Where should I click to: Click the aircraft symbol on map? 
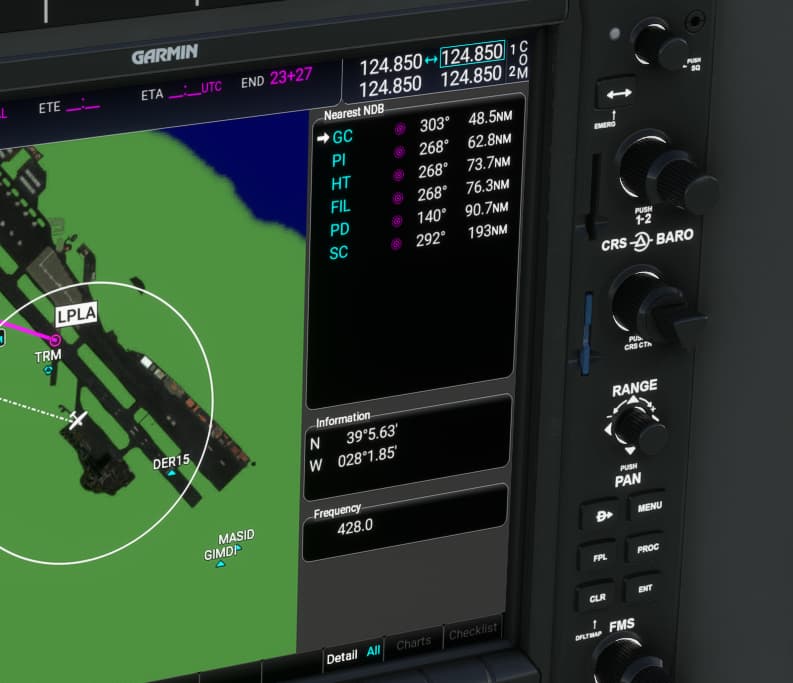[77, 419]
